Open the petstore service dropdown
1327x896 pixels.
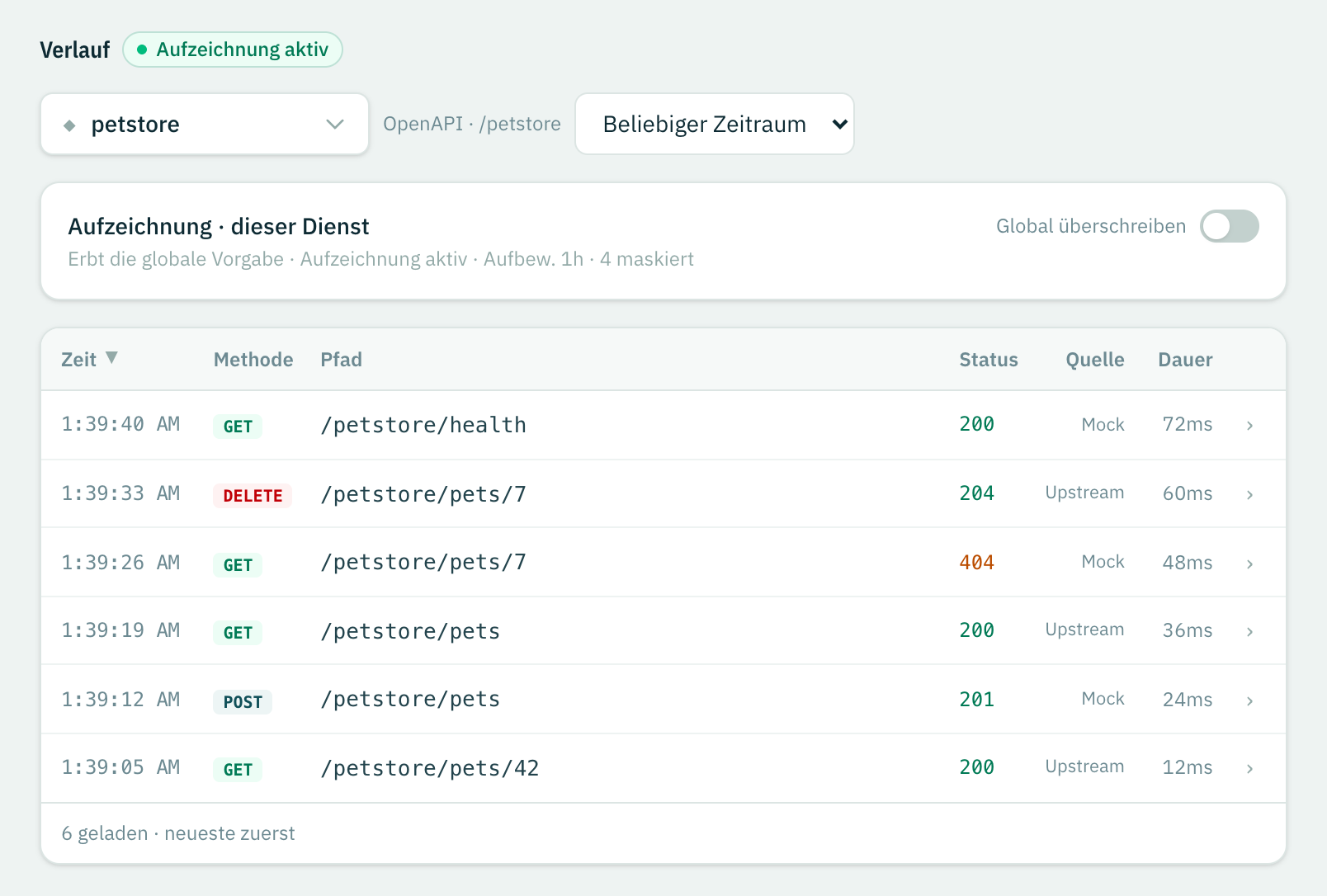tap(205, 124)
